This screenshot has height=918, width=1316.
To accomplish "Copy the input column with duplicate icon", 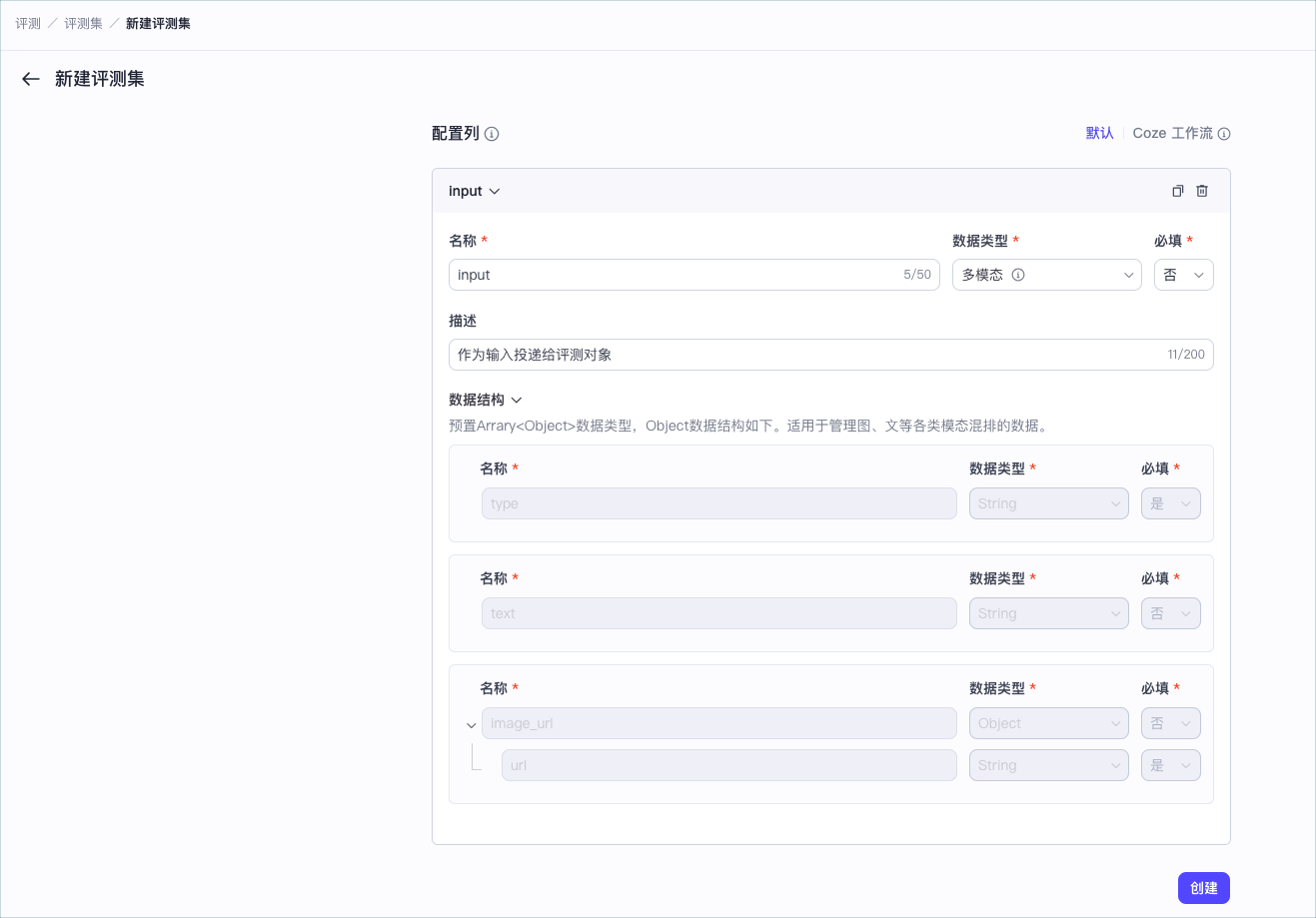I will [x=1178, y=191].
